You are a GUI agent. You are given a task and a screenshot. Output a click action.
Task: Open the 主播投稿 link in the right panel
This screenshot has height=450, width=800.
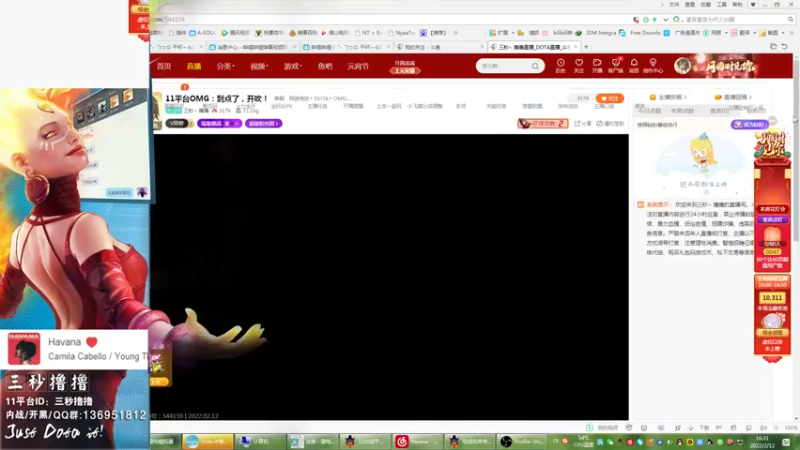(668, 97)
